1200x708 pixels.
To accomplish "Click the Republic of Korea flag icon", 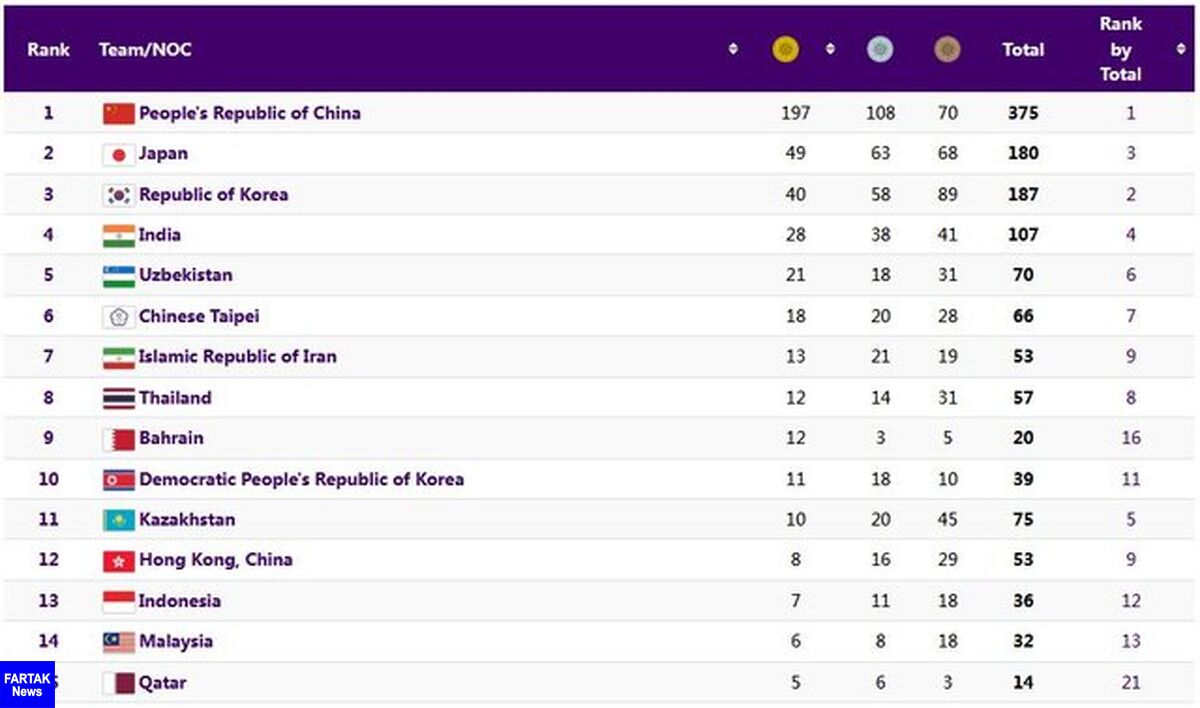I will [x=118, y=195].
